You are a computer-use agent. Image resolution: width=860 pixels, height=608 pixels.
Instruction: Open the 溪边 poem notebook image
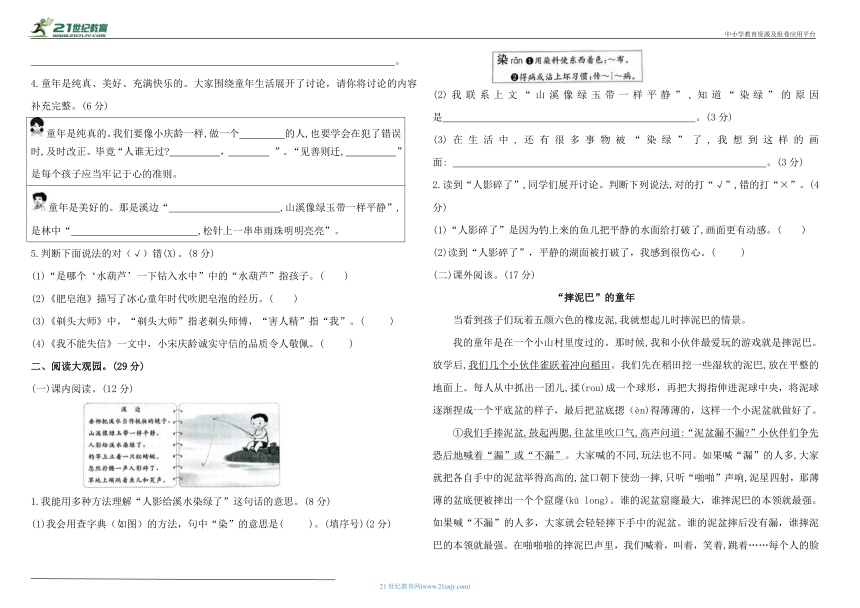point(131,445)
